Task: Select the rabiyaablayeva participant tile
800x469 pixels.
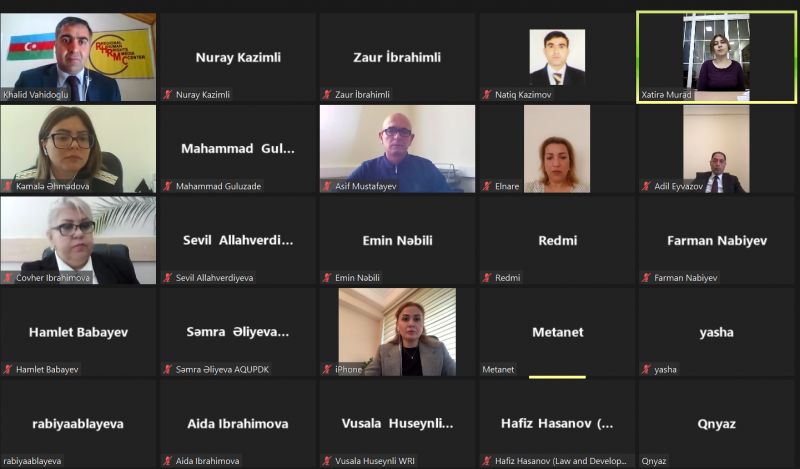Action: coord(78,424)
